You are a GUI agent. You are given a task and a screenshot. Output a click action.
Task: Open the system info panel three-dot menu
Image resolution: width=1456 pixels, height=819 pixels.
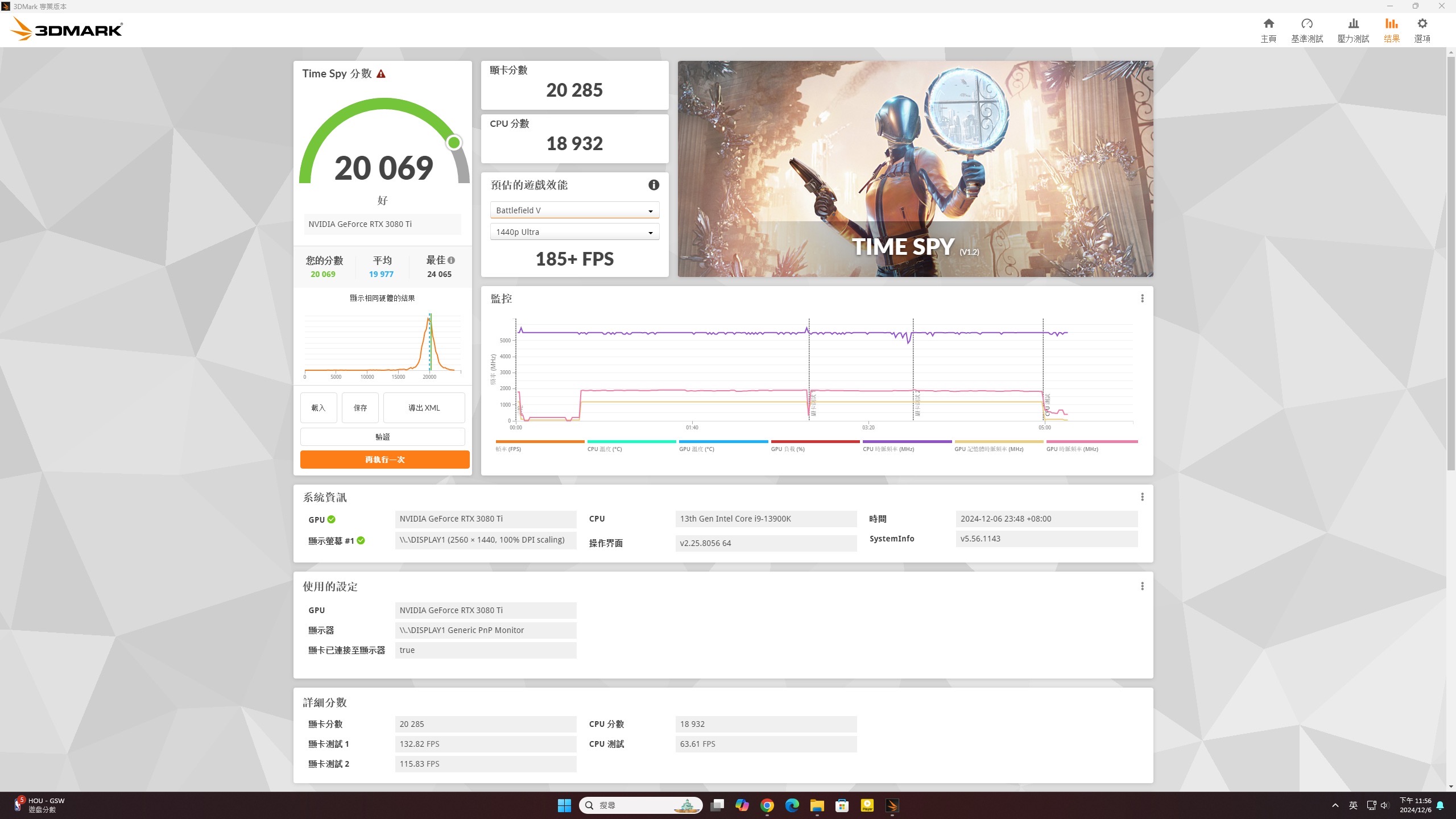1142,497
